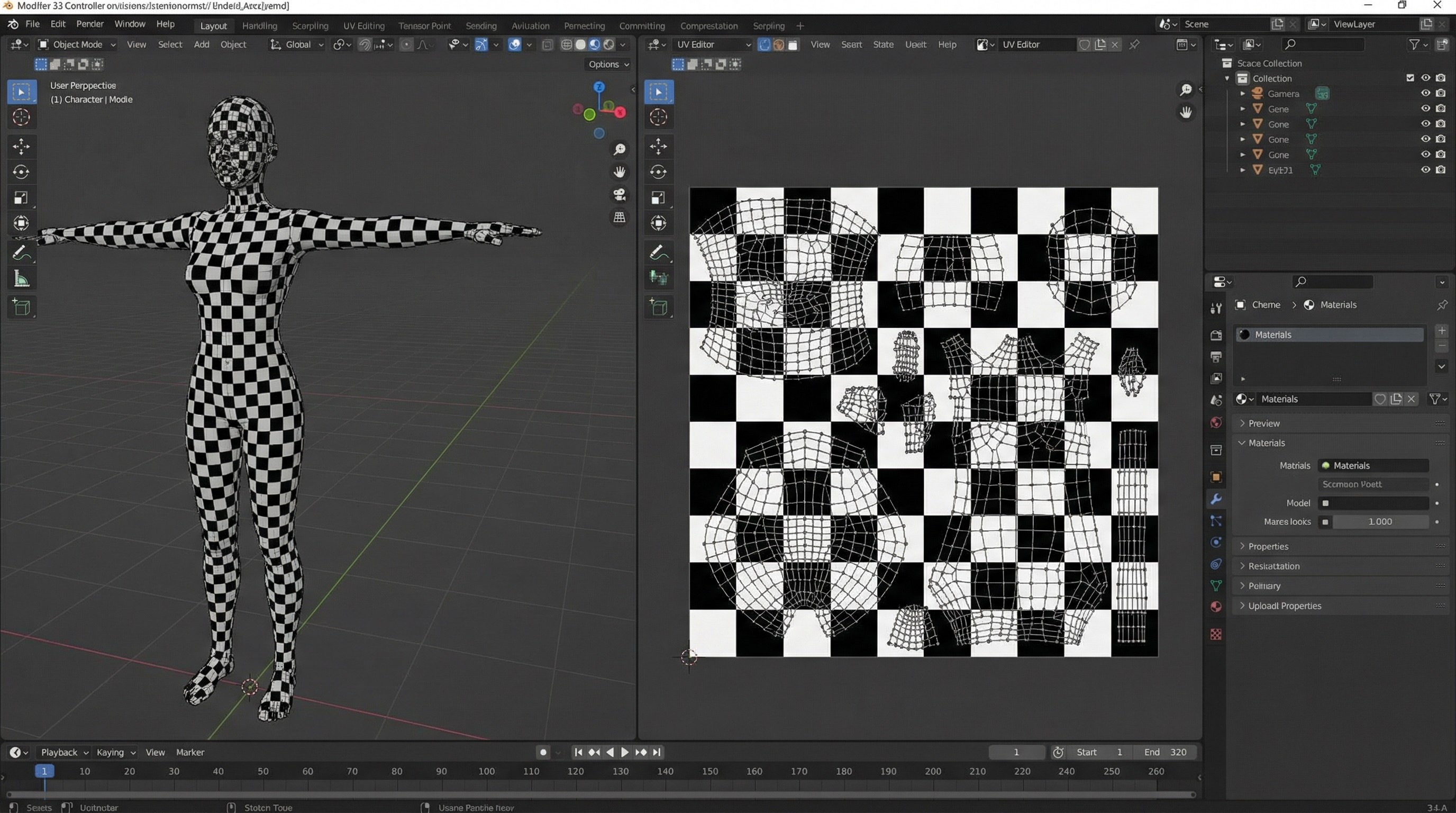Open the Window menu
This screenshot has width=1456, height=813.
tap(130, 24)
